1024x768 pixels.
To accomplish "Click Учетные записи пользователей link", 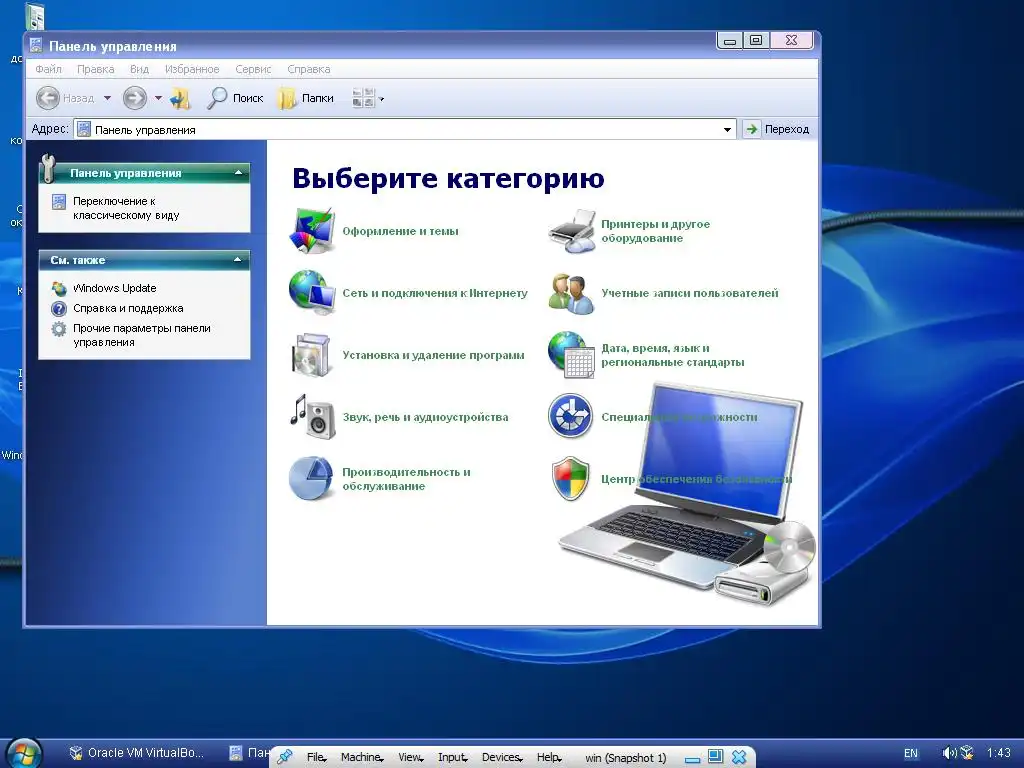I will point(690,293).
